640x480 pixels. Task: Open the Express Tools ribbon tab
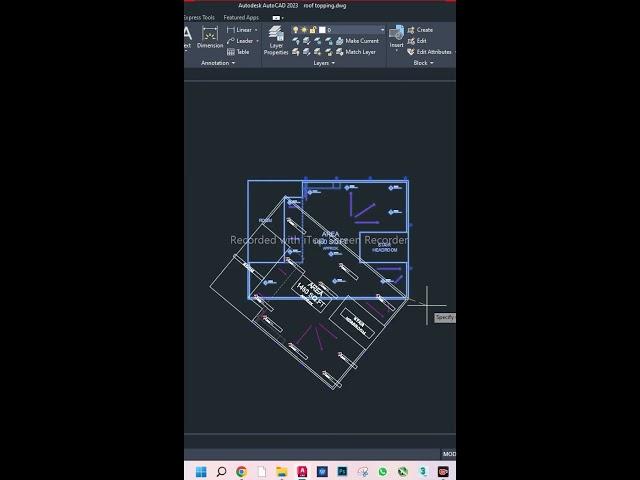(x=199, y=17)
